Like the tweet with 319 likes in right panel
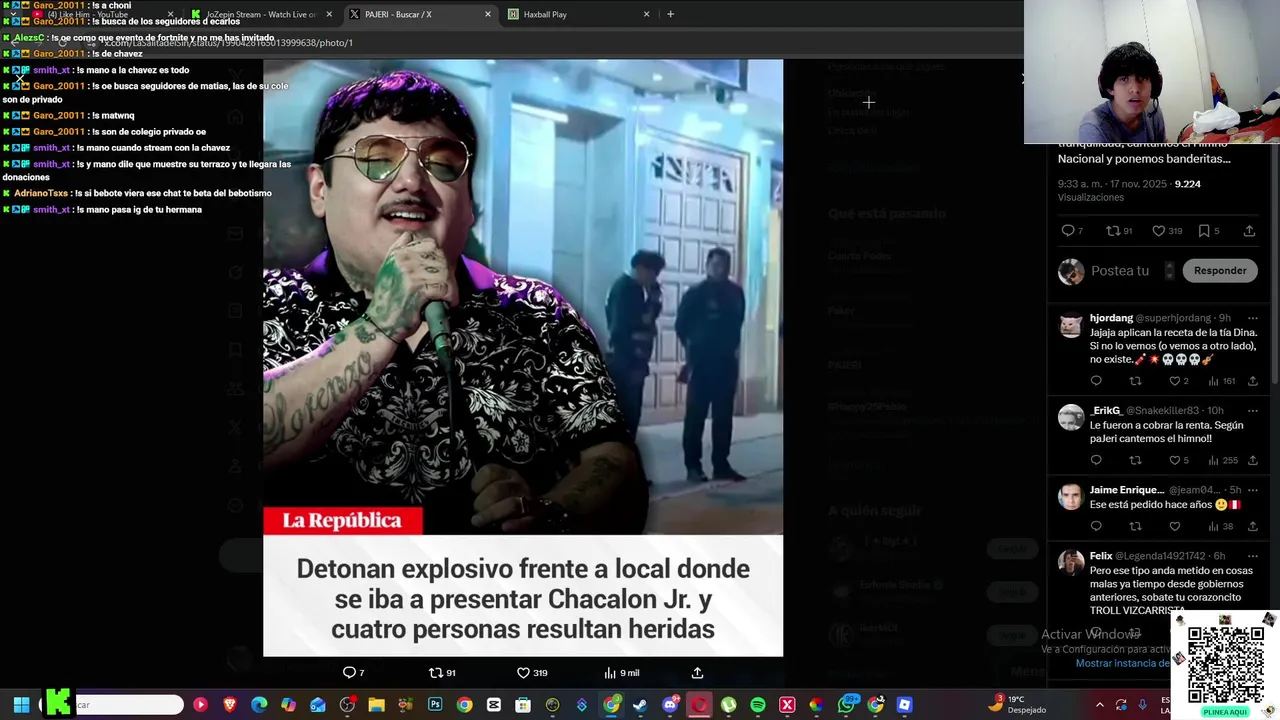 pos(1169,231)
